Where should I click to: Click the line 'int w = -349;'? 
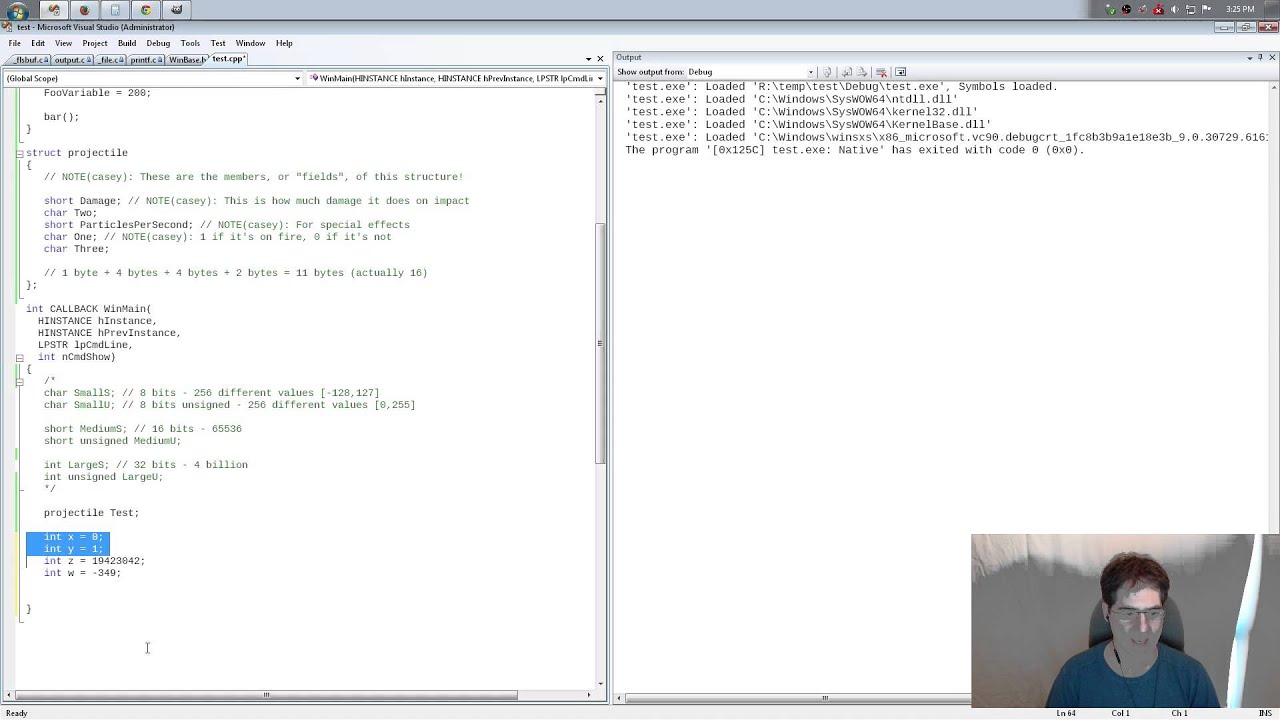point(82,573)
